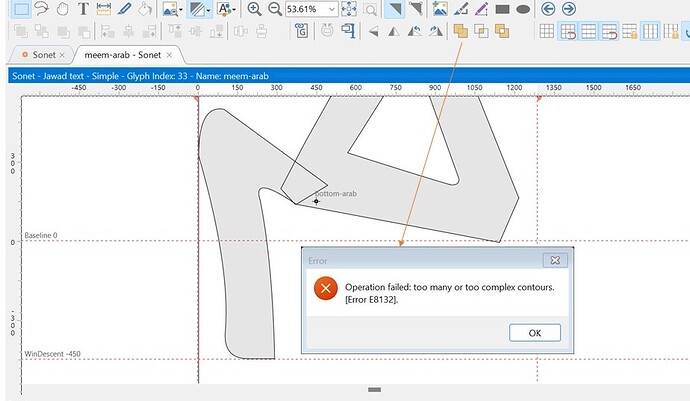The width and height of the screenshot is (690, 401).
Task: Click the greyed align right icon
Action: click(149, 31)
